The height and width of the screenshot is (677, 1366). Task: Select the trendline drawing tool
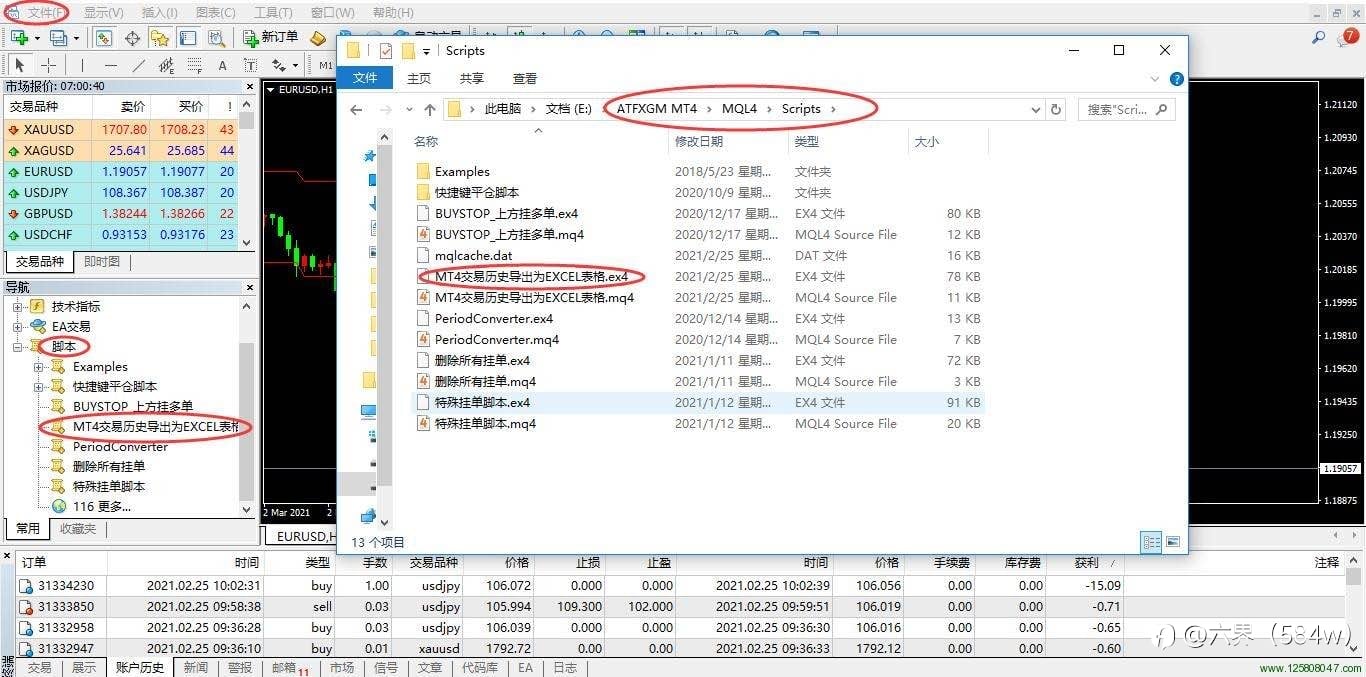140,66
